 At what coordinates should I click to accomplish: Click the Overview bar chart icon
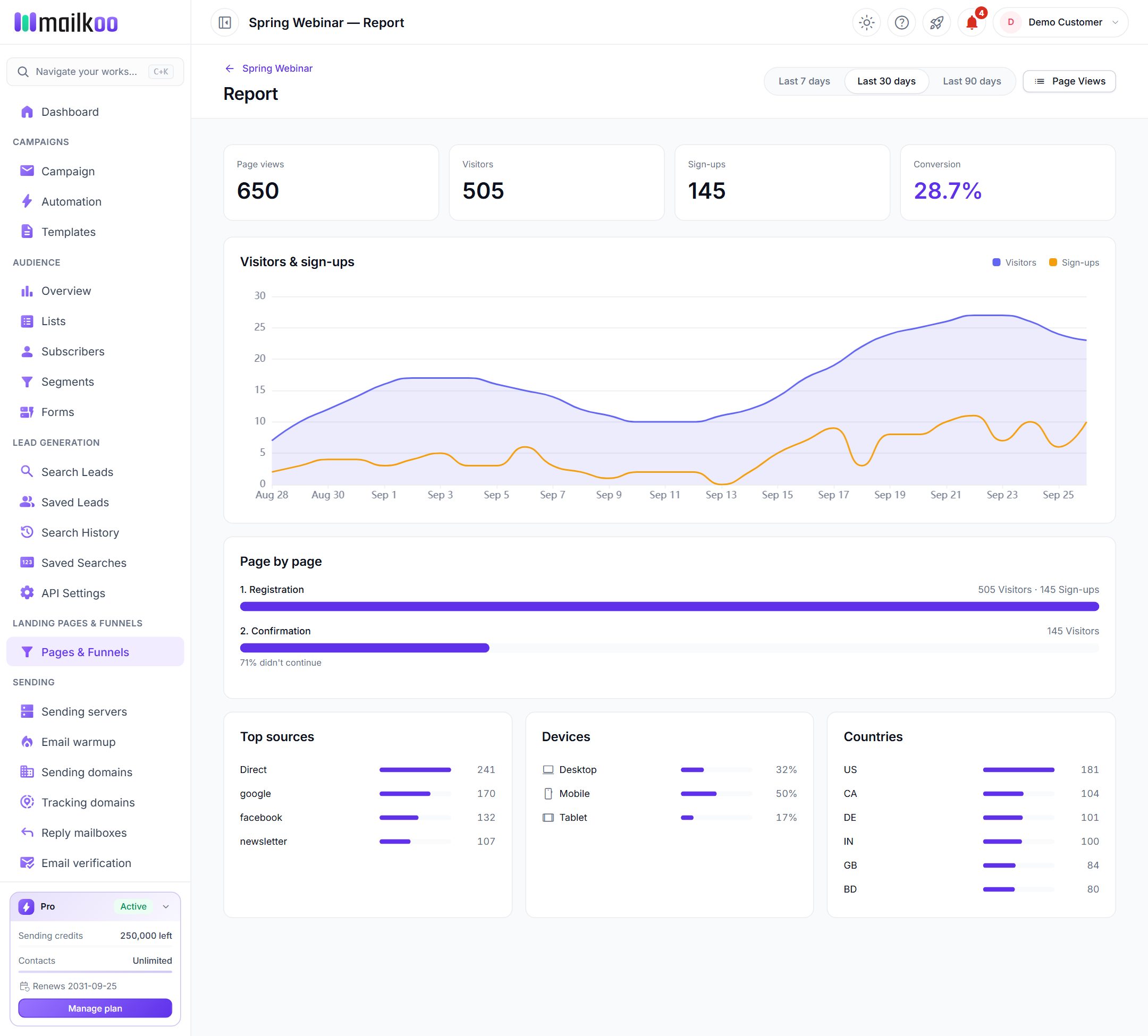[x=27, y=291]
